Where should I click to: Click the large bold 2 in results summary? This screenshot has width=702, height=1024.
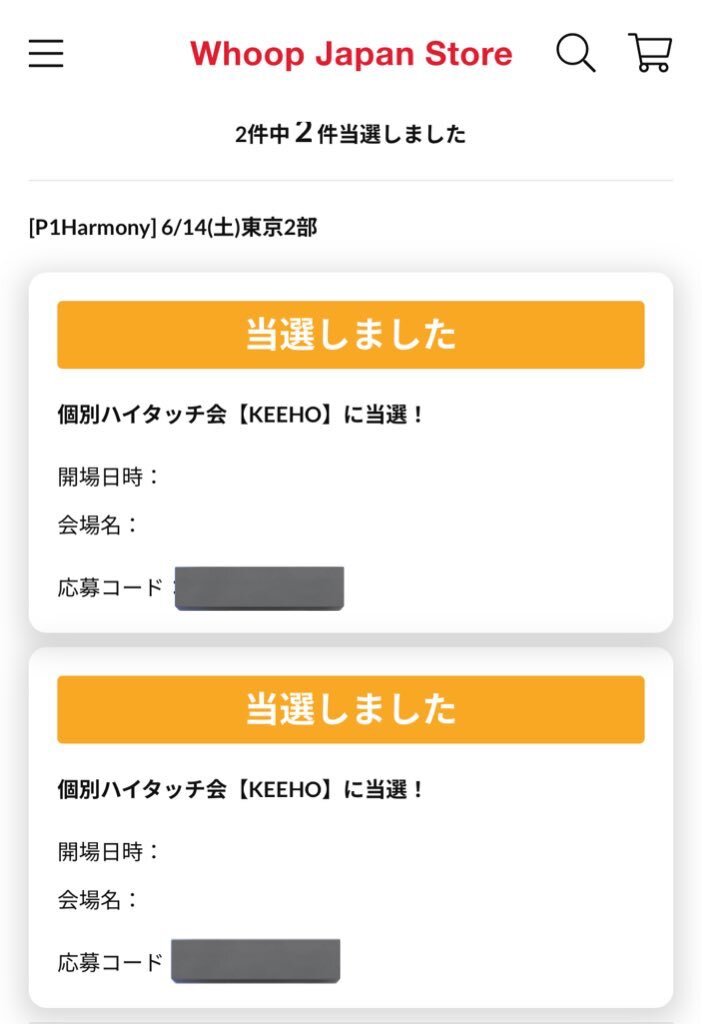click(x=303, y=133)
